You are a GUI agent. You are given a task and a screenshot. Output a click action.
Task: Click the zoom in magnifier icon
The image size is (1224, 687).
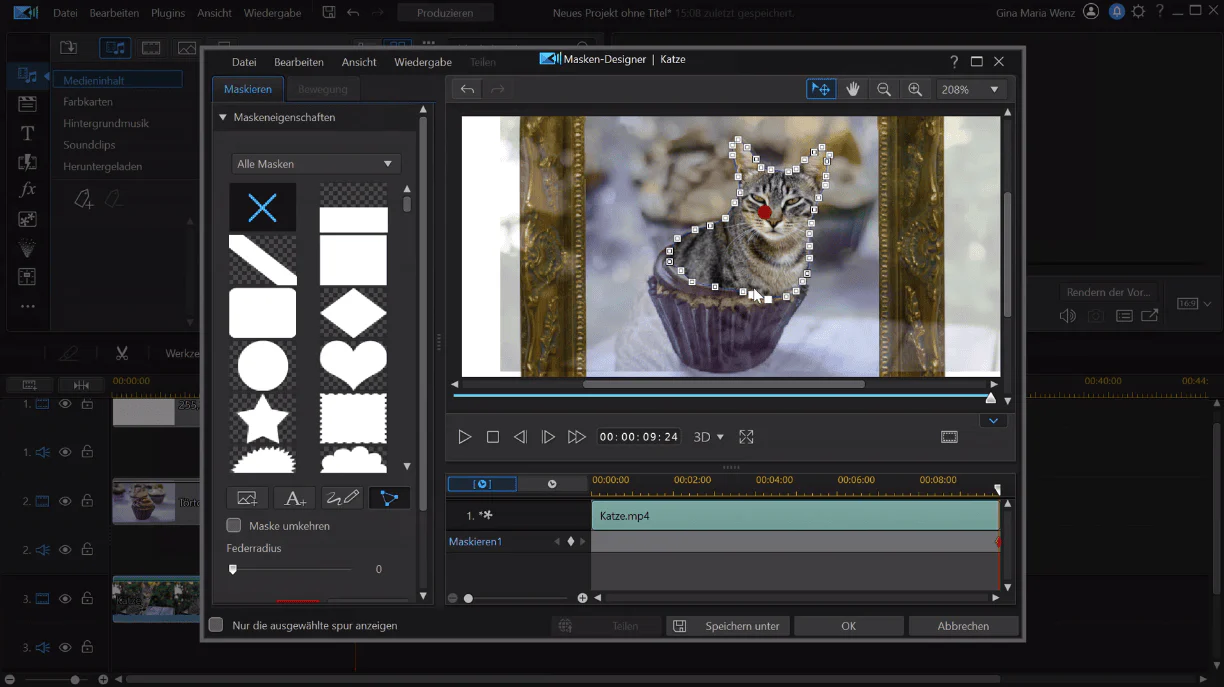point(915,89)
